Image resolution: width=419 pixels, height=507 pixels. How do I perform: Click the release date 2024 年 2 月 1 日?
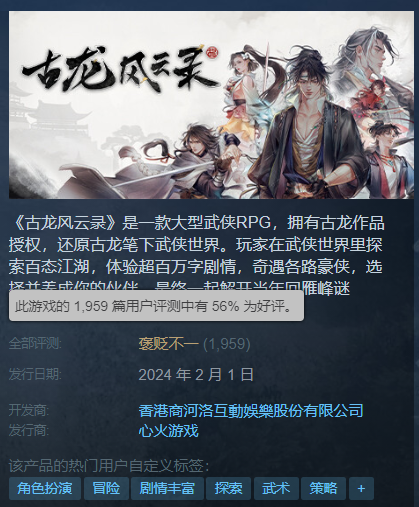click(x=196, y=375)
